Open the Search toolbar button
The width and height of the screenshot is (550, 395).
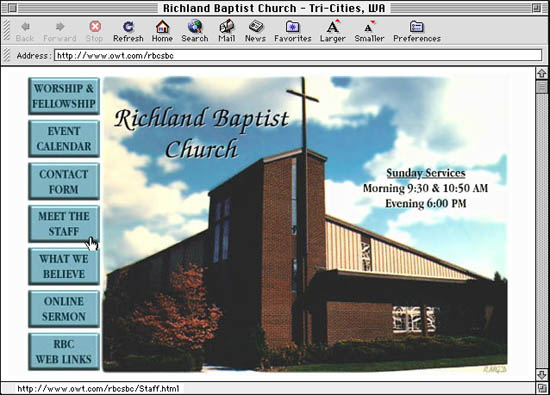[195, 31]
